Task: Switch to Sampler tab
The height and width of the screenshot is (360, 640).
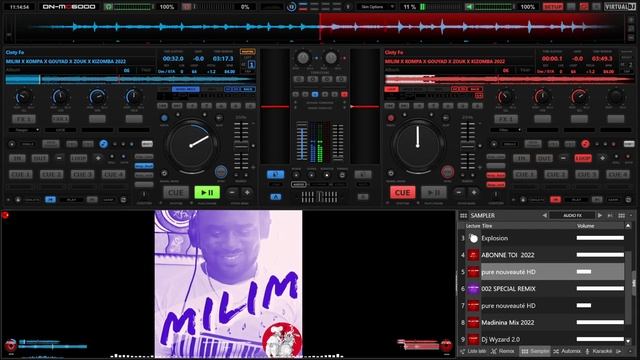Action: pyautogui.click(x=535, y=351)
